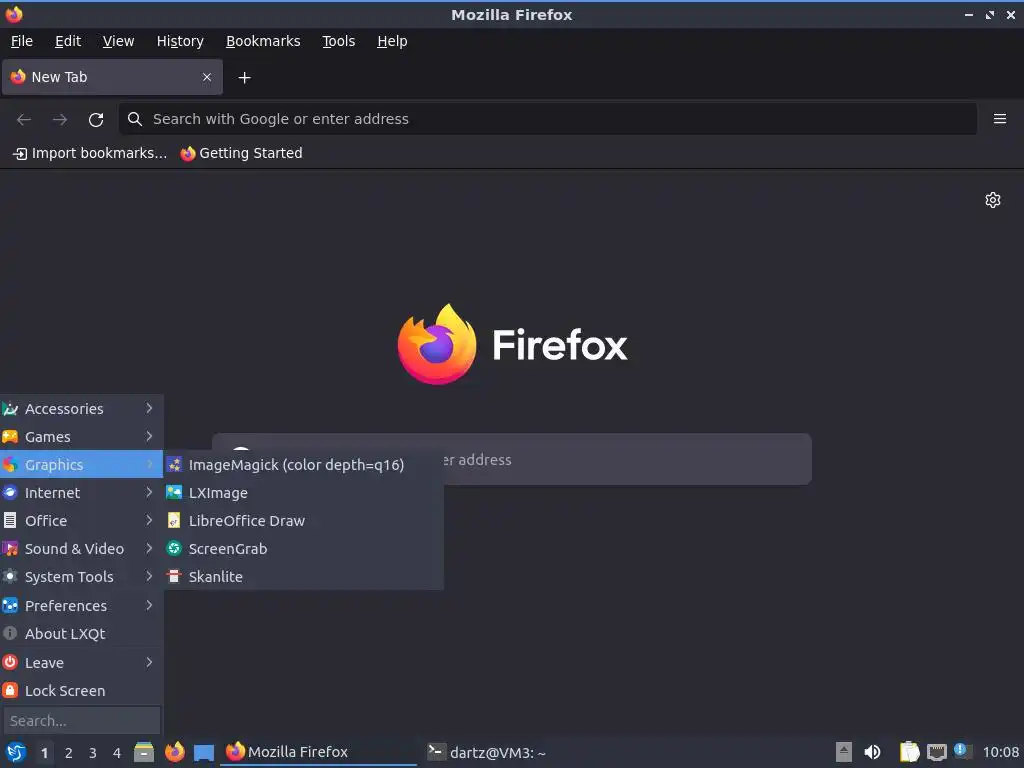Launch Firefox from panel quicklaunch icon
Image resolution: width=1024 pixels, height=768 pixels.
(174, 752)
